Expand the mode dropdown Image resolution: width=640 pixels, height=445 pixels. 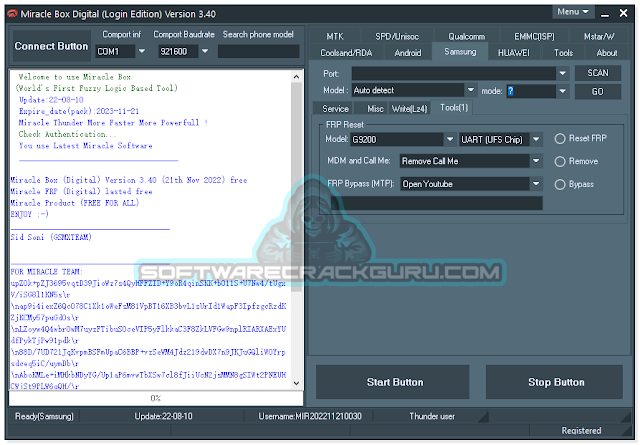pos(562,91)
